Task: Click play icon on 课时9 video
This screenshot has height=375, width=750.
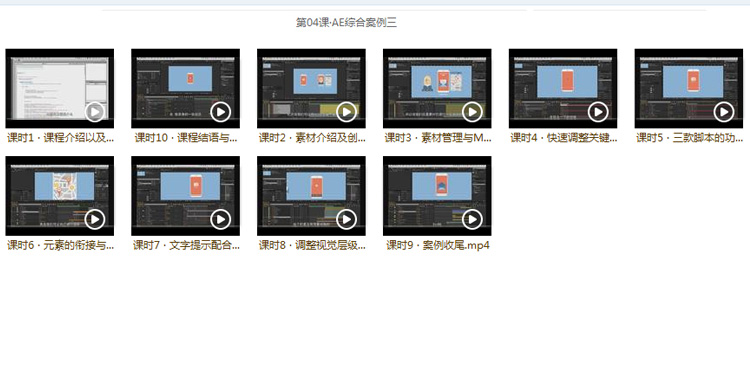Action: coord(472,220)
